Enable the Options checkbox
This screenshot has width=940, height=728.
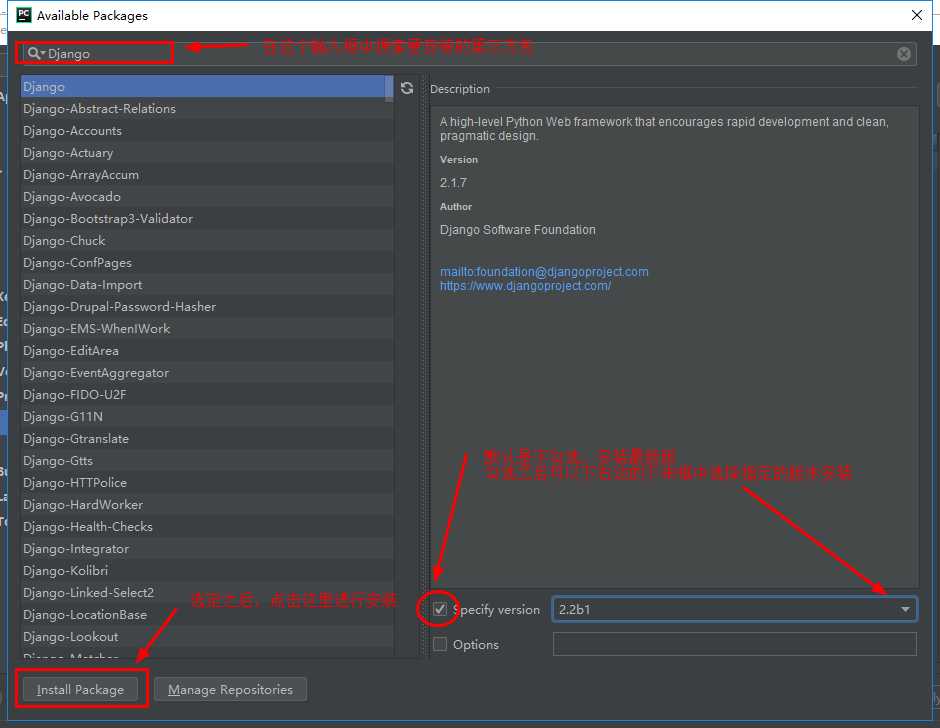coord(440,644)
